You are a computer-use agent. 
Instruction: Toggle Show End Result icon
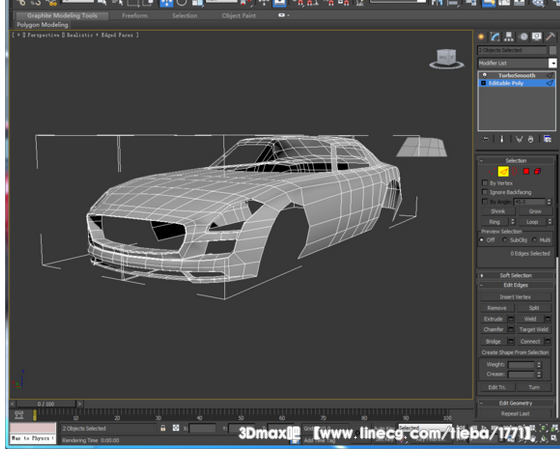click(x=502, y=139)
